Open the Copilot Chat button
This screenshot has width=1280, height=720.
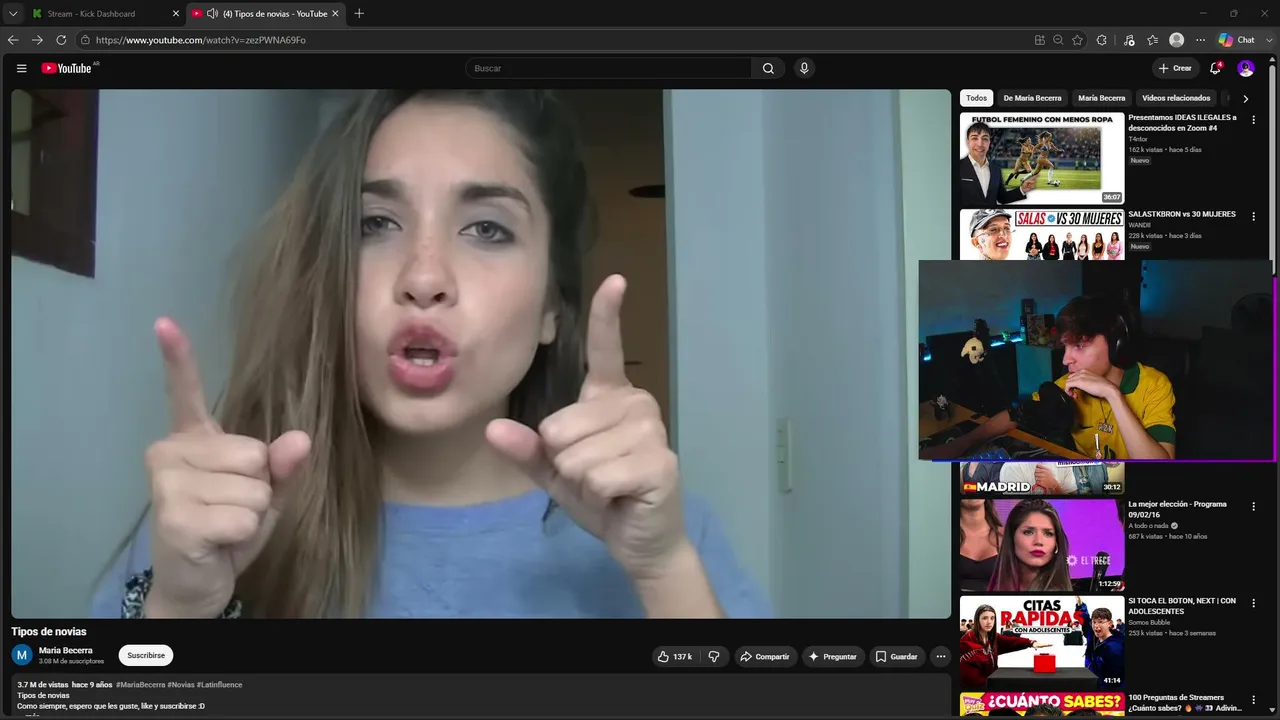pyautogui.click(x=1236, y=40)
